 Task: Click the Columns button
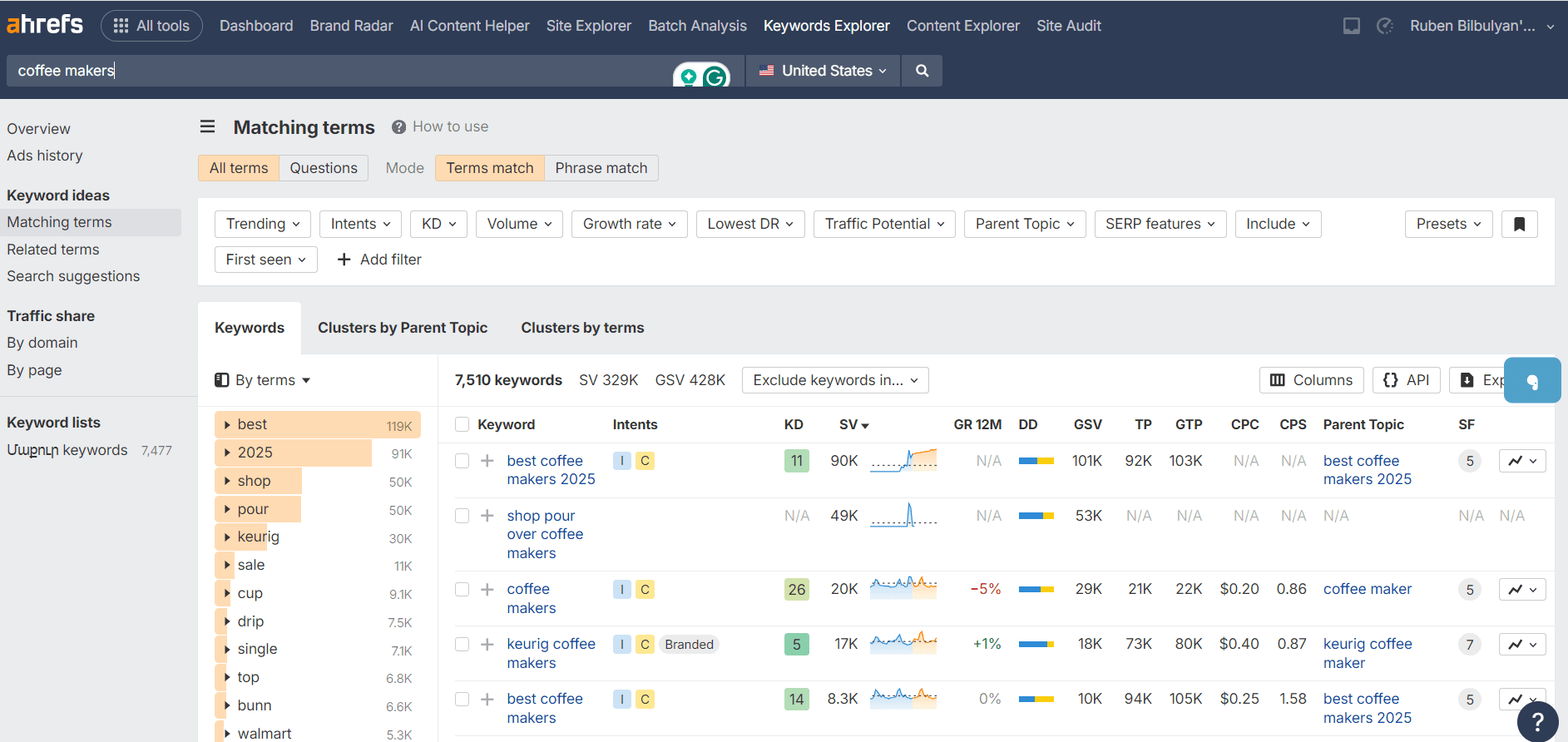point(1311,380)
